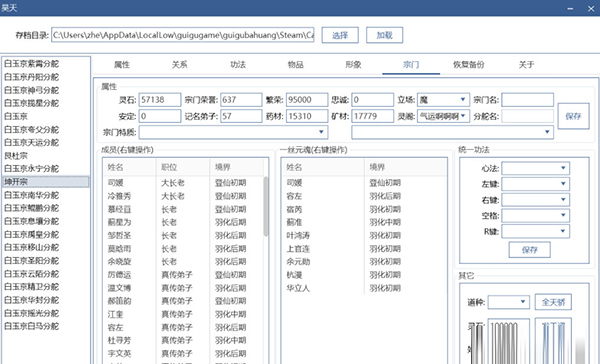600x364 pixels.
Task: Click the 灵石 field showing 57138
Action: coord(160,100)
